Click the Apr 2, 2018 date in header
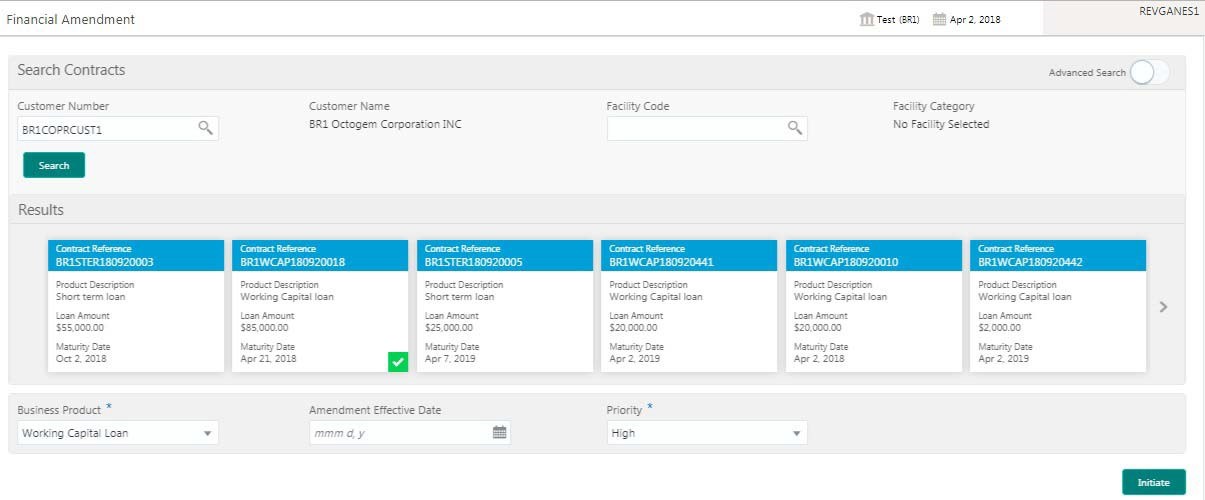Screen dimensions: 1205x500 pos(975,20)
